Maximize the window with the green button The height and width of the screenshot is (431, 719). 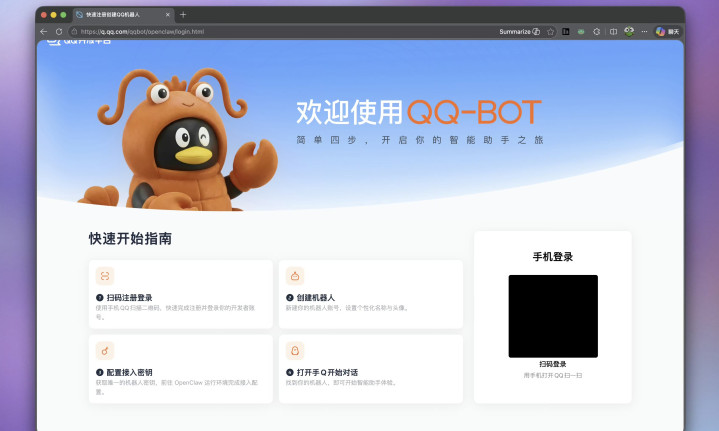[63, 15]
